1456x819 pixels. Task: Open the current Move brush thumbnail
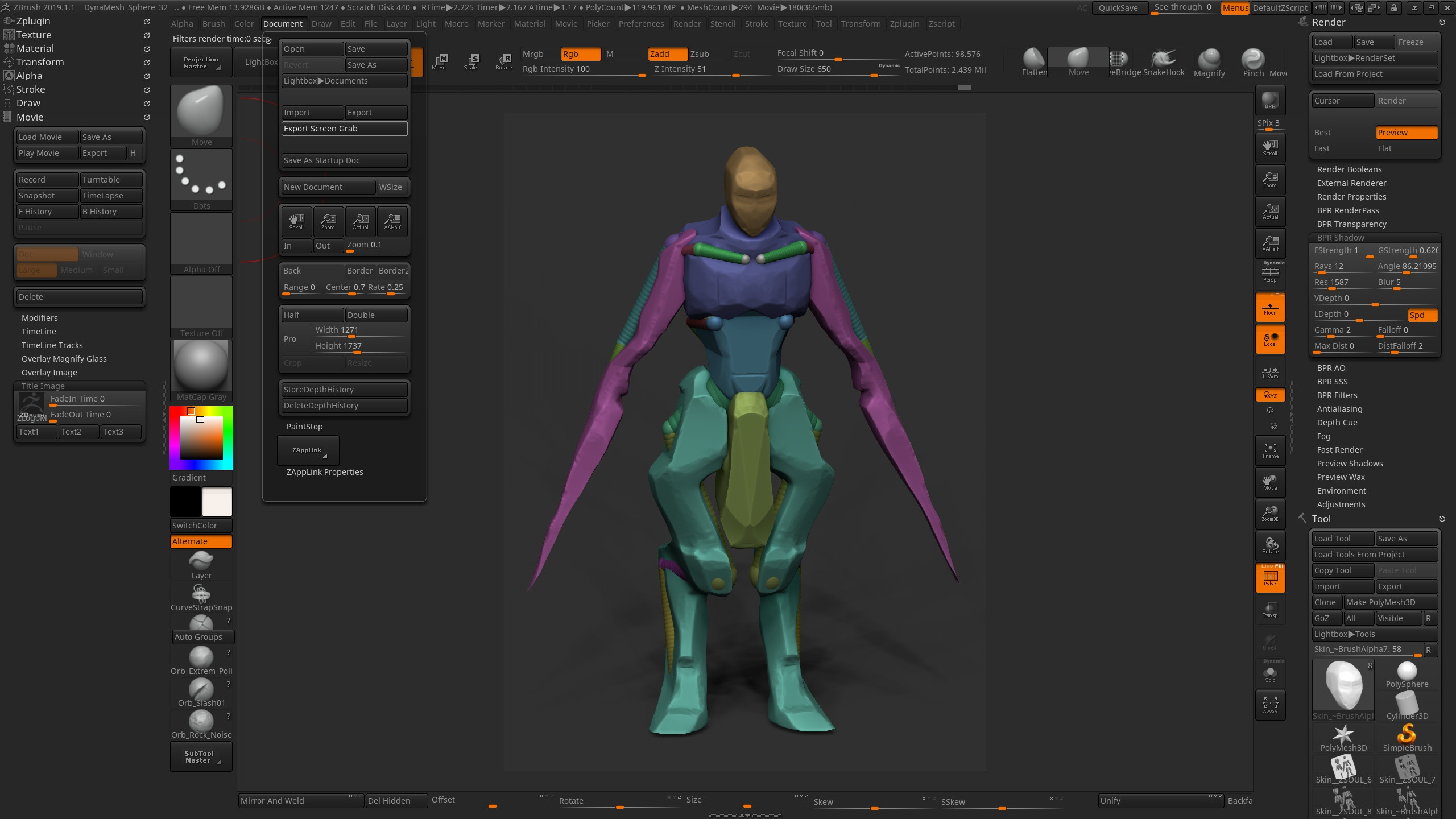tap(201, 116)
